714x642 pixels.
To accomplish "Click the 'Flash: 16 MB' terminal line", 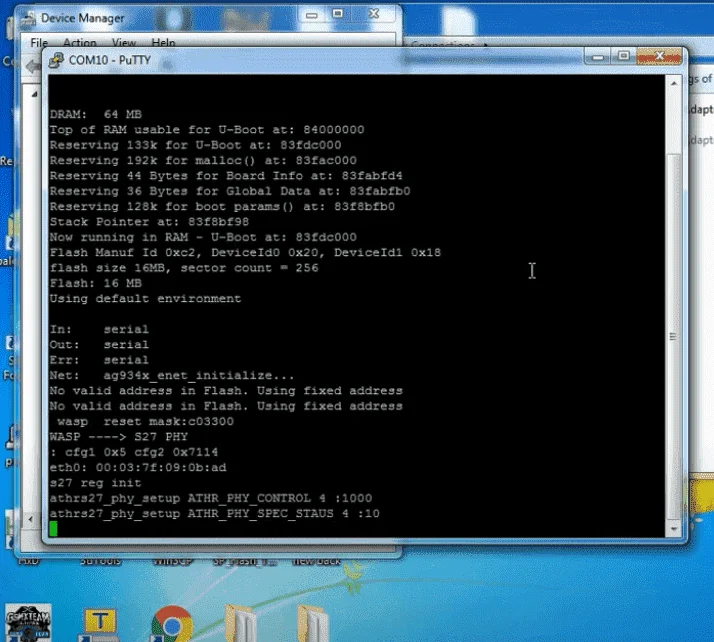I will [x=96, y=283].
